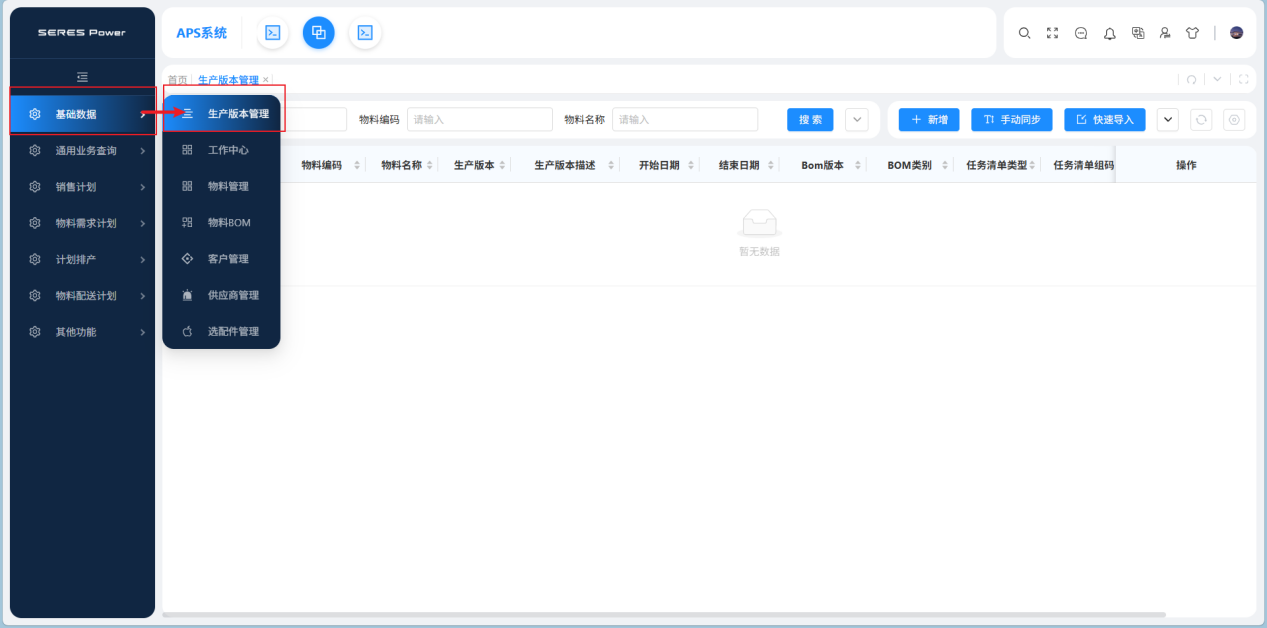Image resolution: width=1267 pixels, height=628 pixels.
Task: Click the icon beside 物料BOM
Action: [x=187, y=223]
